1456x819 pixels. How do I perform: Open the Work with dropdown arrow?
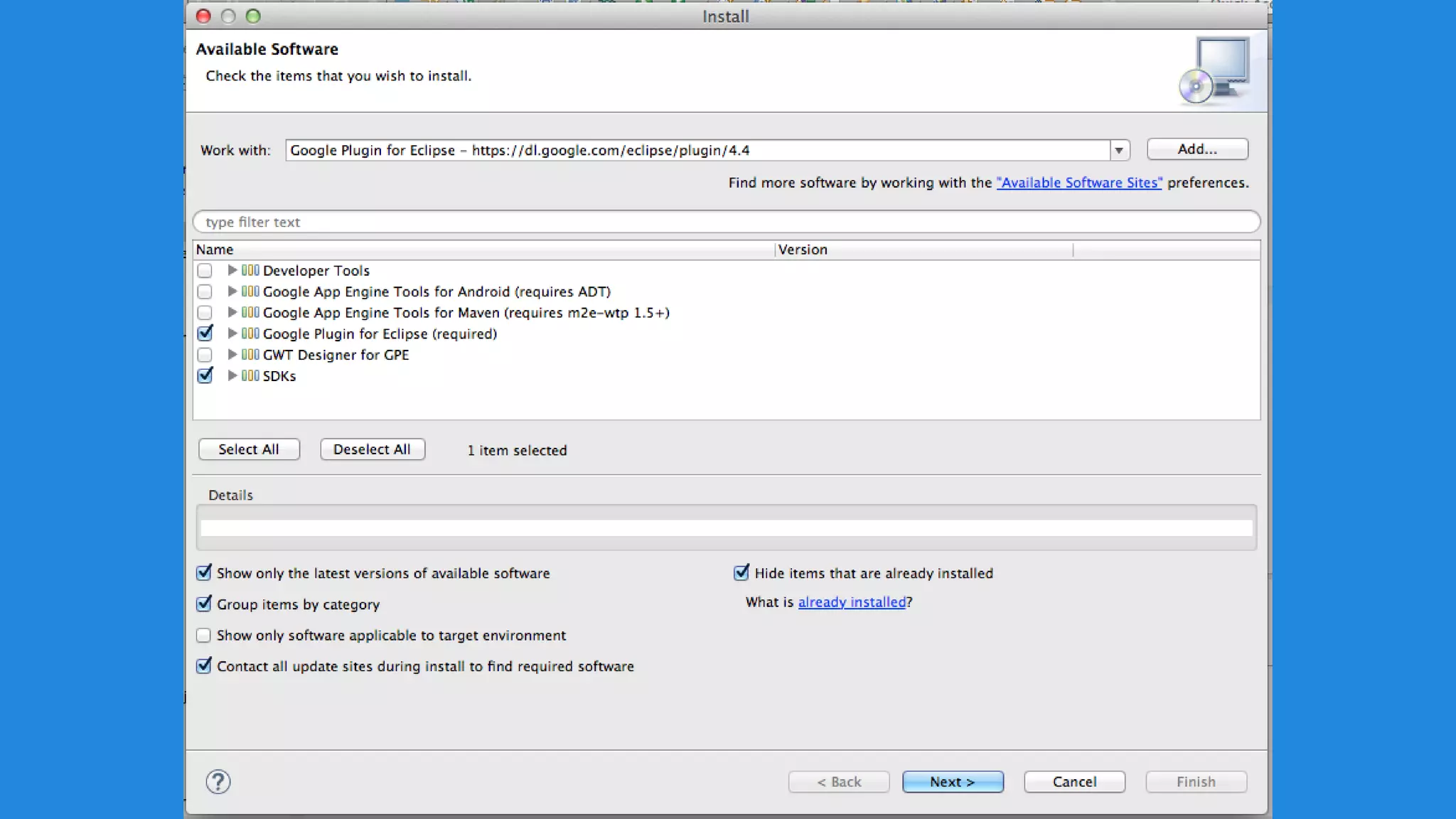click(x=1118, y=150)
